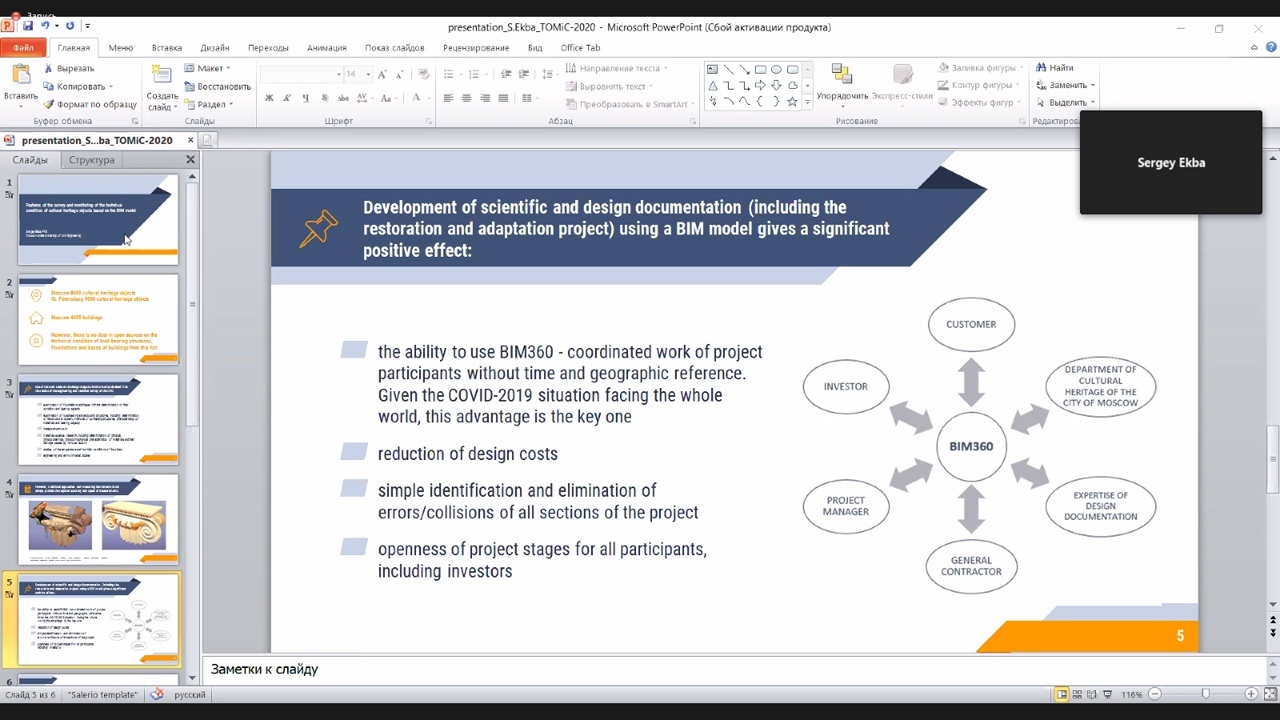Toggle text shadow (S) formatting

click(x=323, y=98)
